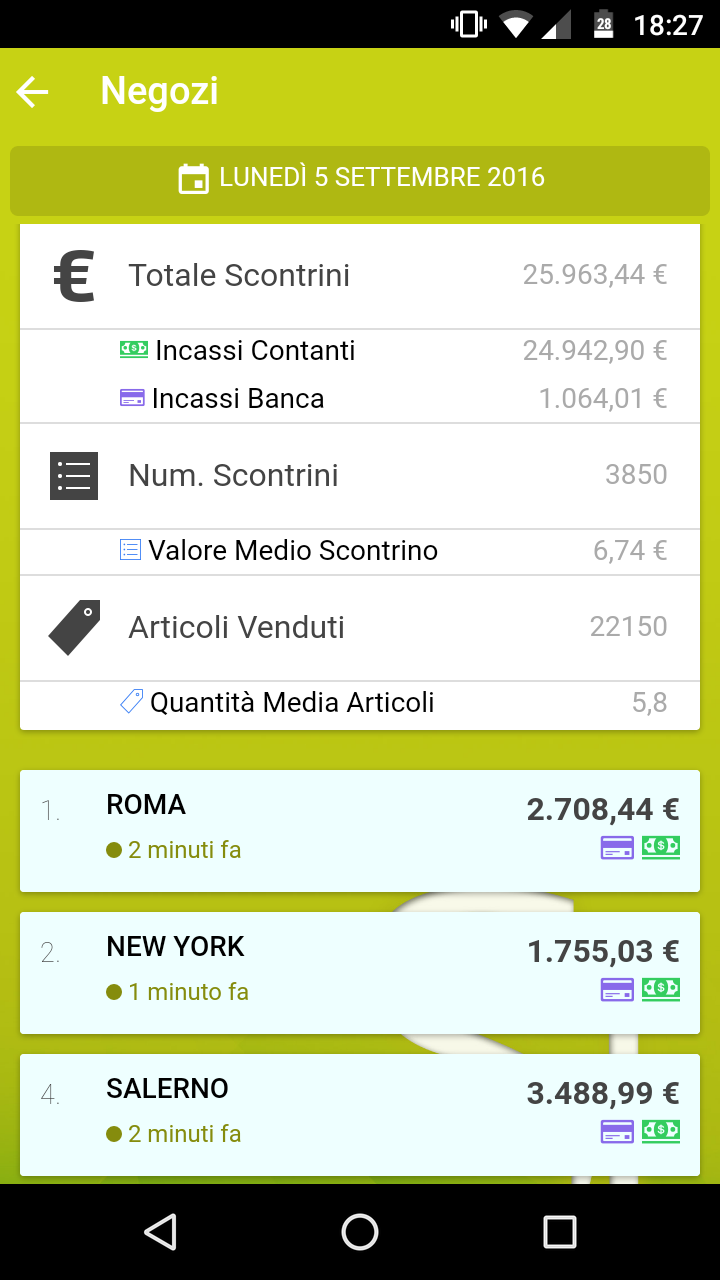Tap the Totale Scontrini amount 25.963,44 €

pyautogui.click(x=594, y=275)
